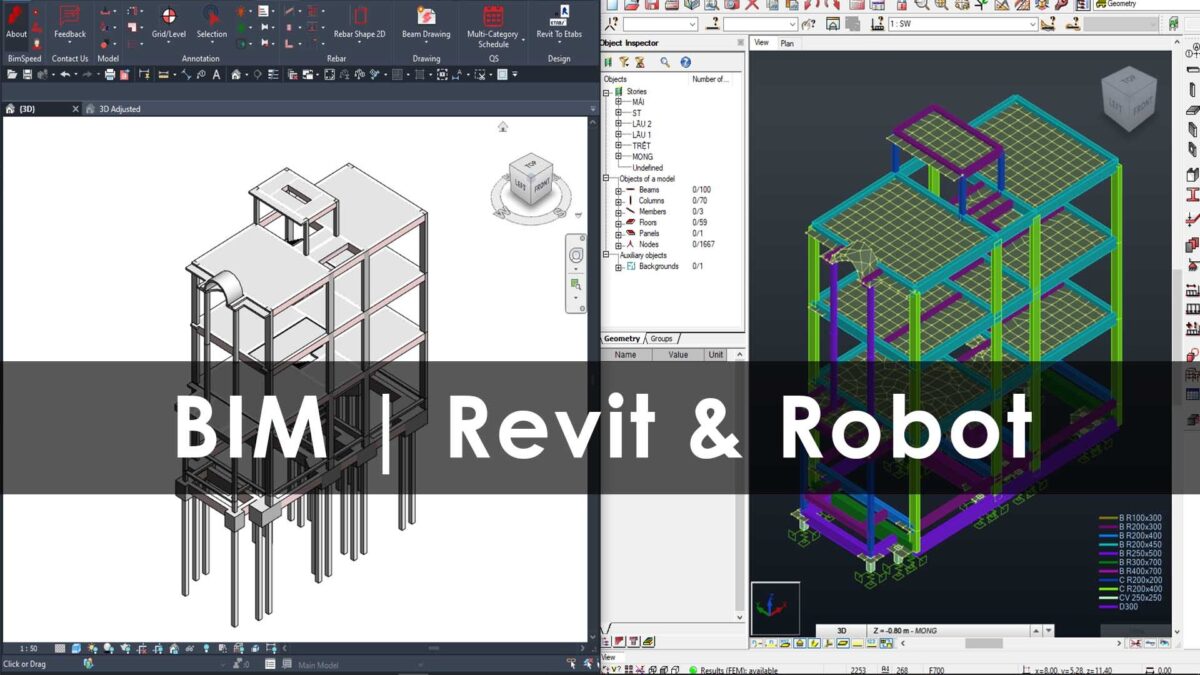Select the Text (A) tool in Revit toolbar
Viewport: 1200px width, 675px height.
pyautogui.click(x=216, y=75)
